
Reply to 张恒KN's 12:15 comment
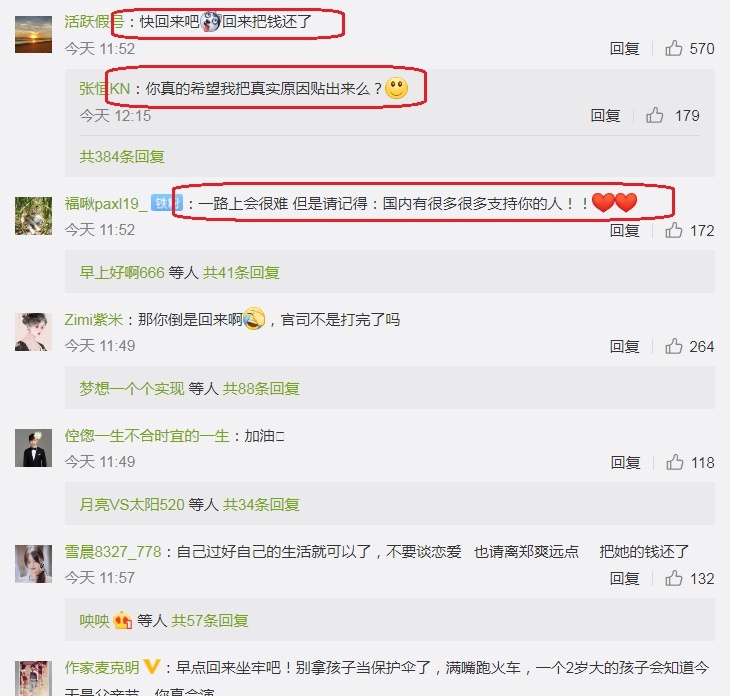[605, 115]
